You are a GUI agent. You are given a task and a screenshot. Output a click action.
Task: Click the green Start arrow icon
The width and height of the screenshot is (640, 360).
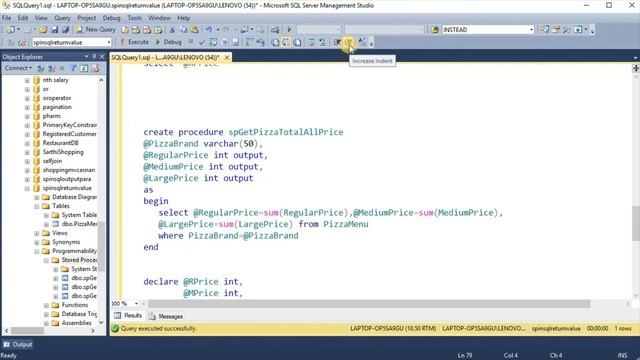(289, 29)
